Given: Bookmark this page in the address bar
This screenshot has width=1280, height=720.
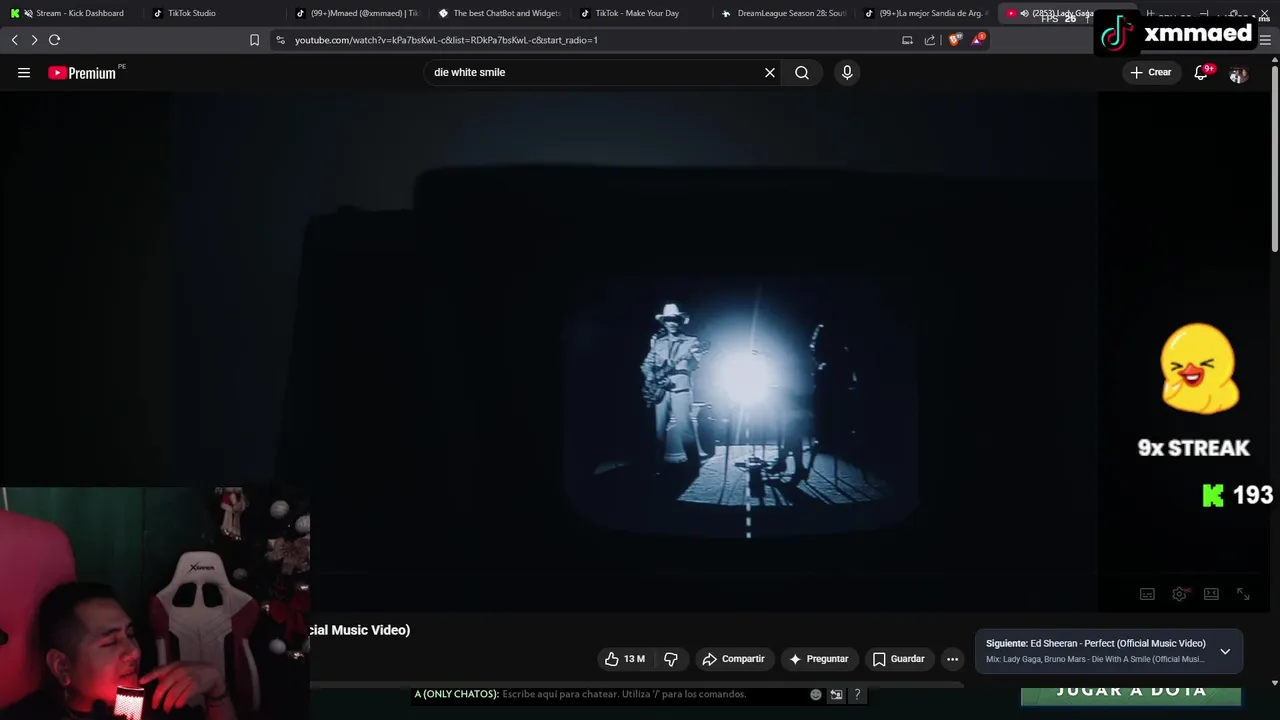Looking at the screenshot, I should 254,40.
